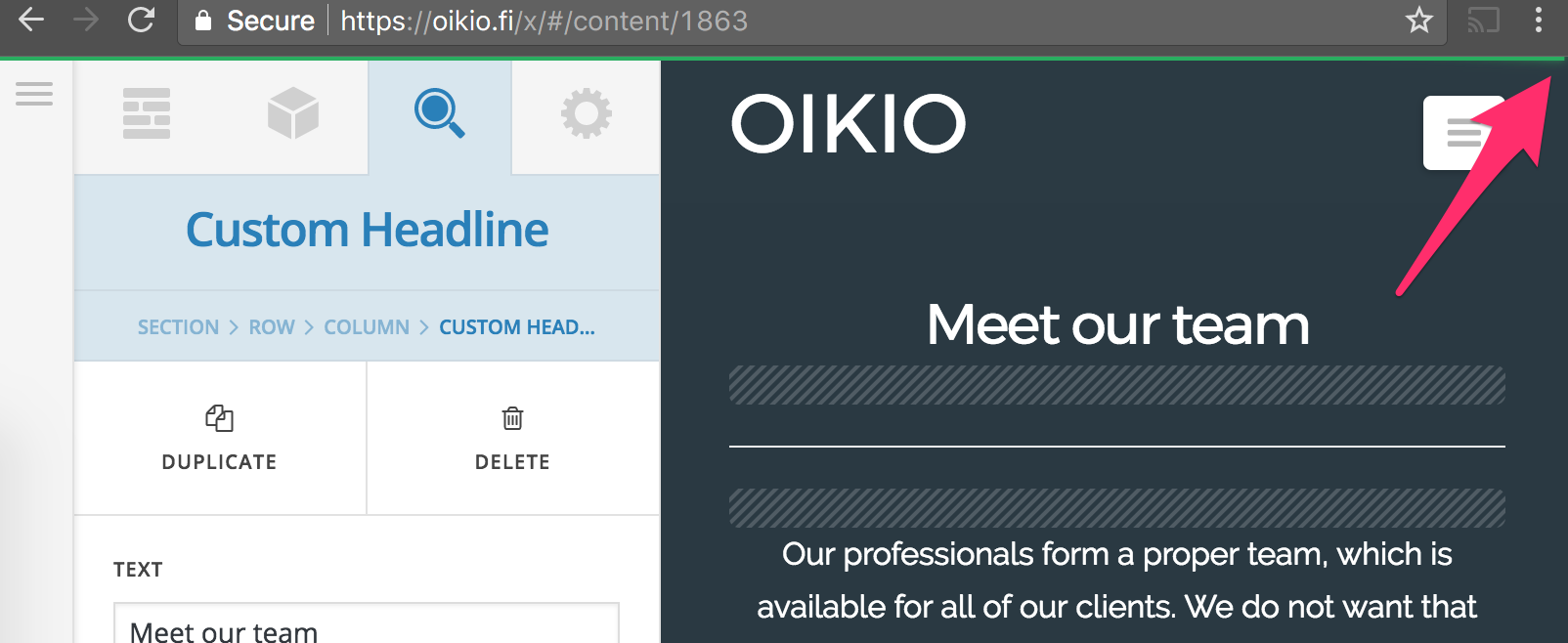The image size is (1568, 643).
Task: Reload the page with refresh icon
Action: (x=142, y=20)
